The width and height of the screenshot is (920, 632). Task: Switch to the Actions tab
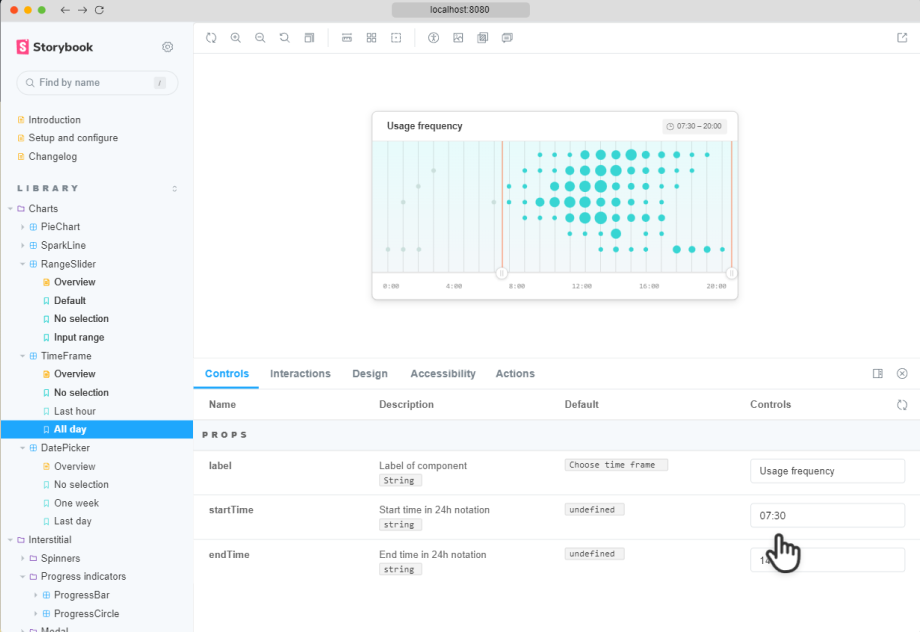coord(515,374)
